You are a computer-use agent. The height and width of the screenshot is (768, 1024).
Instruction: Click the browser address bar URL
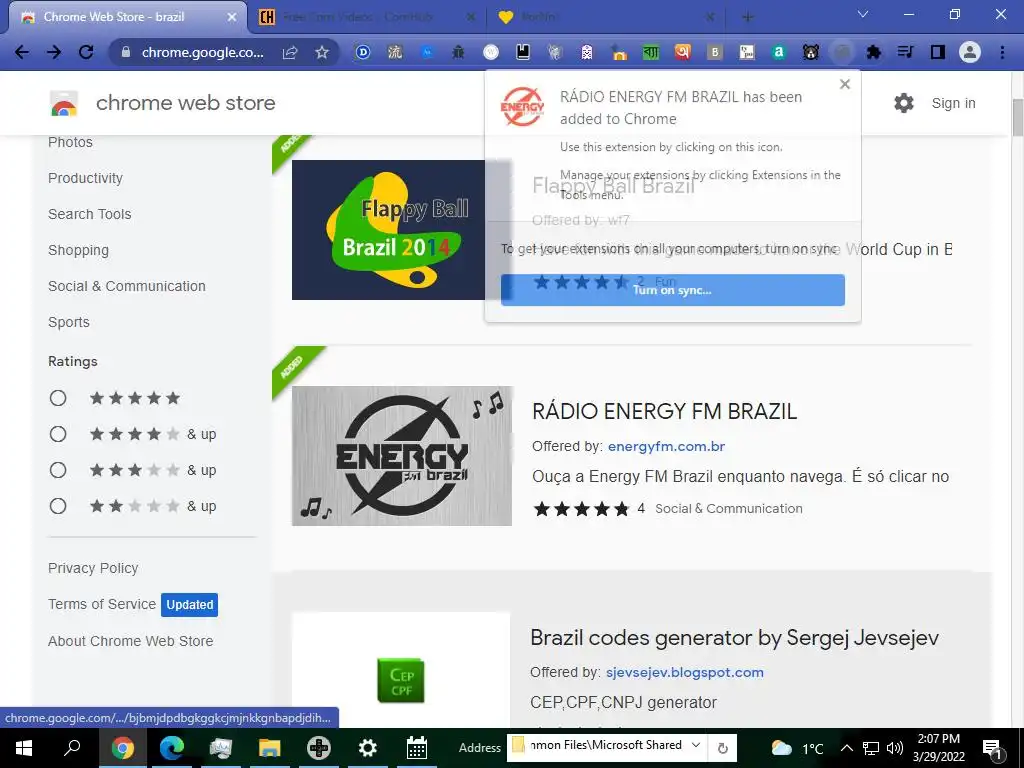coord(202,52)
